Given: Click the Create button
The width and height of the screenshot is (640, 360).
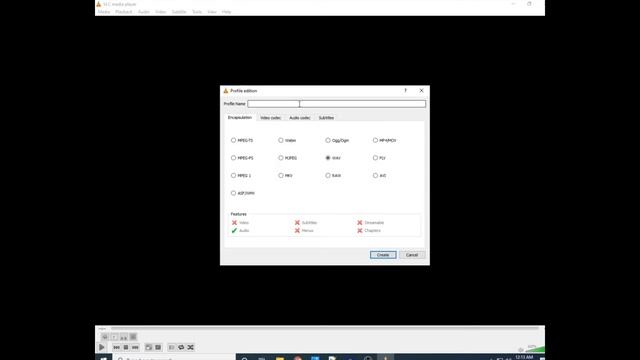Looking at the screenshot, I should [383, 255].
